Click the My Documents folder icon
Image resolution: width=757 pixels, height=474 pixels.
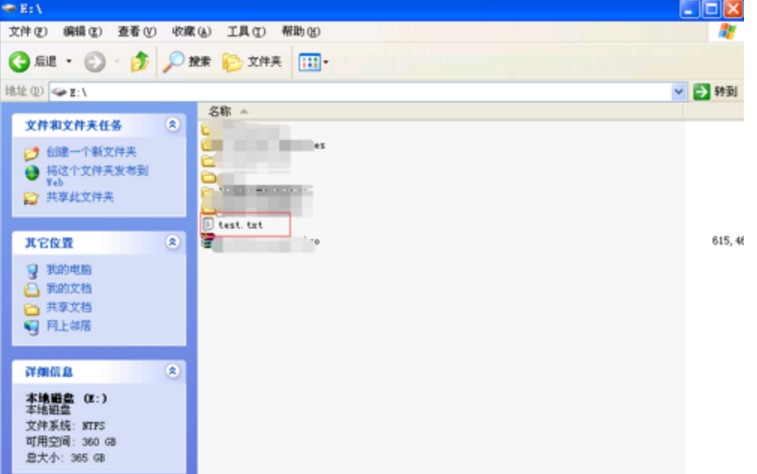32,290
